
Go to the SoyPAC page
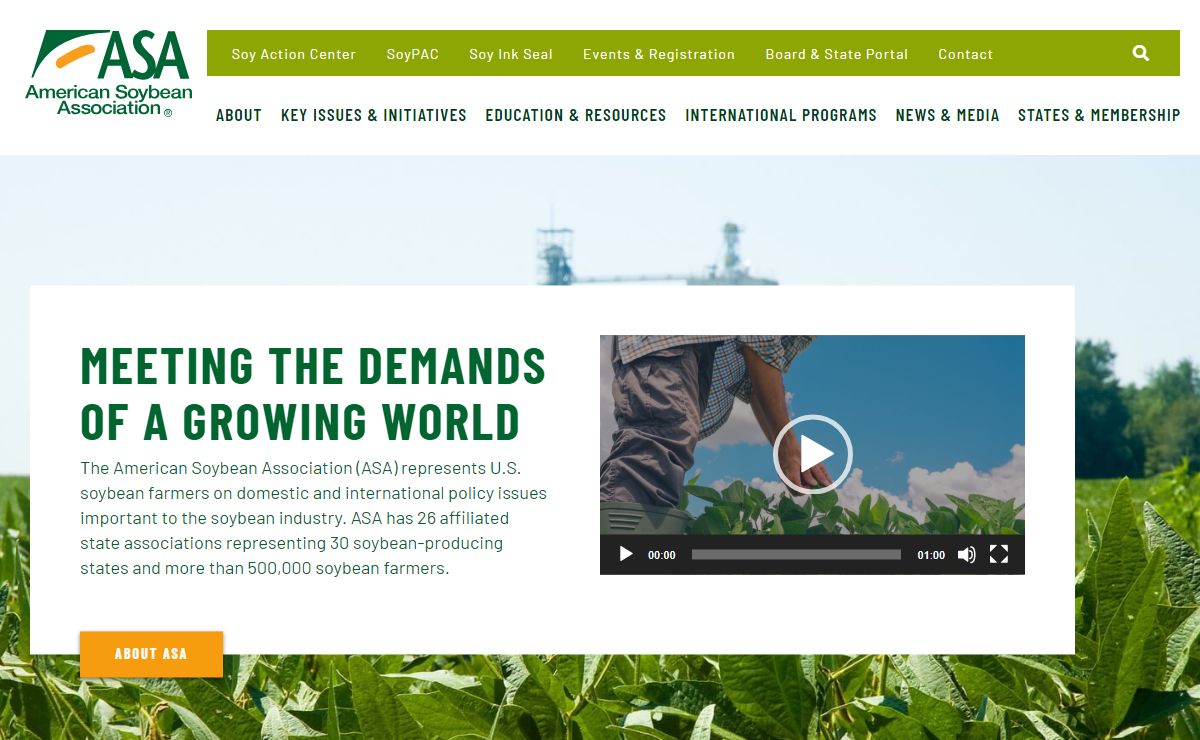(413, 54)
